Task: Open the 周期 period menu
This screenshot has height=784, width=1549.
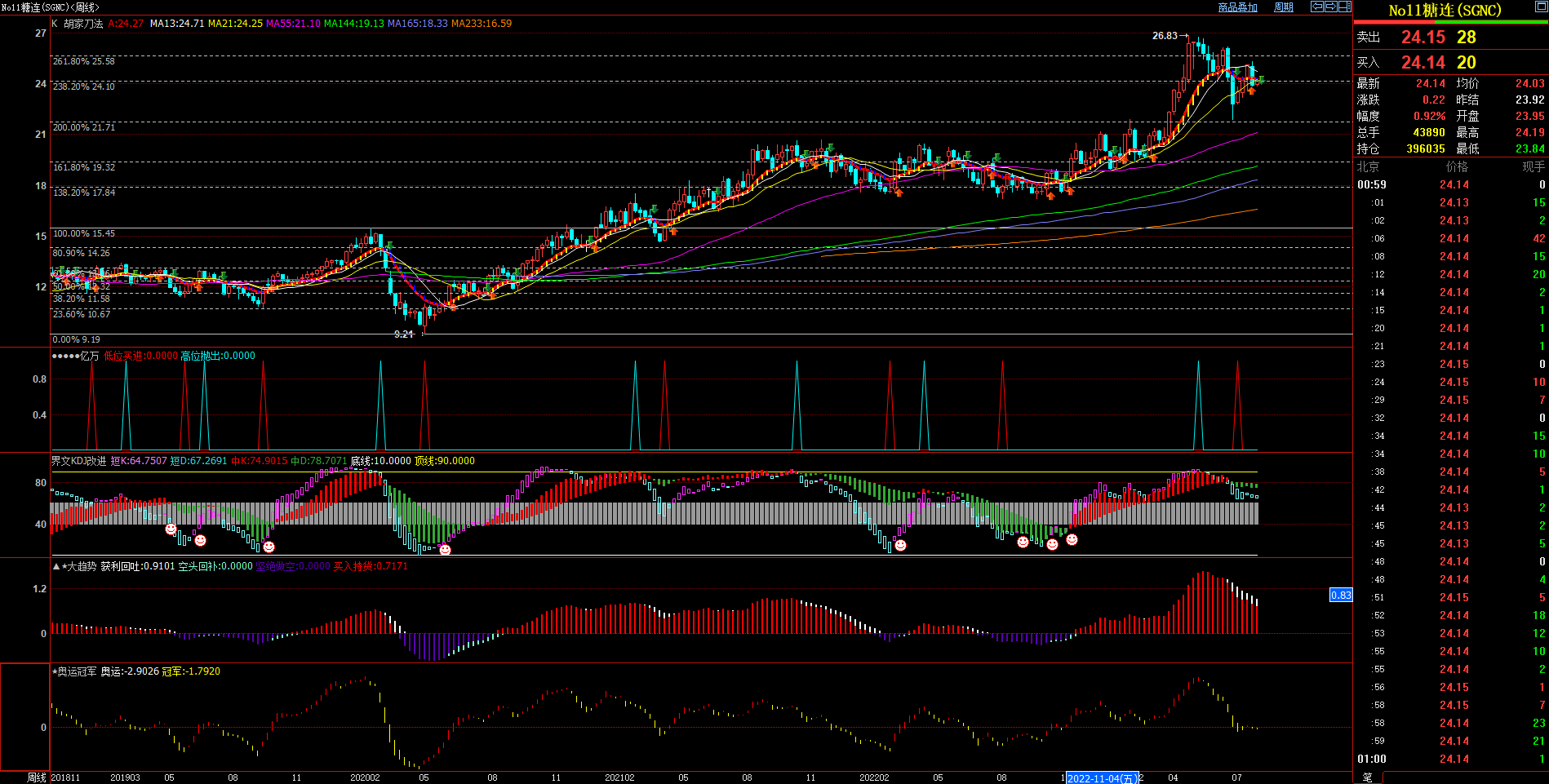Action: tap(1284, 7)
